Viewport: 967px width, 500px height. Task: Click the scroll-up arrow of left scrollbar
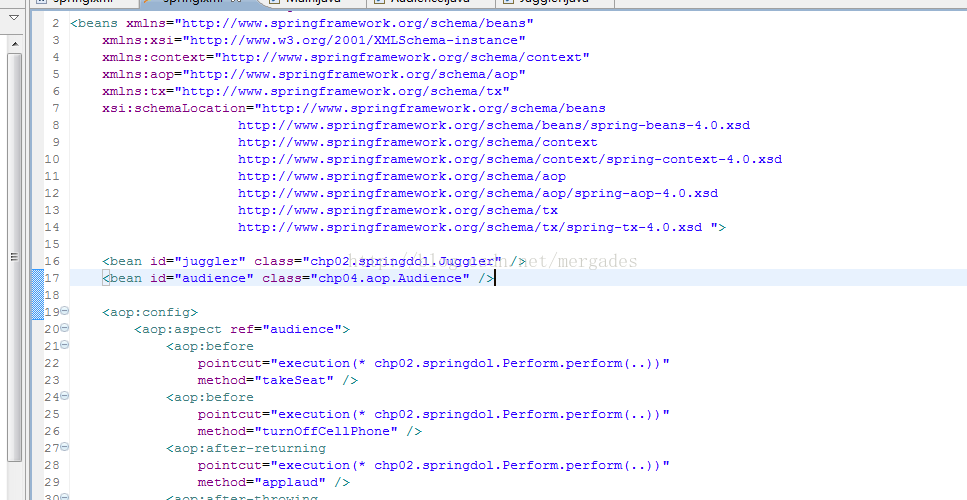15,44
